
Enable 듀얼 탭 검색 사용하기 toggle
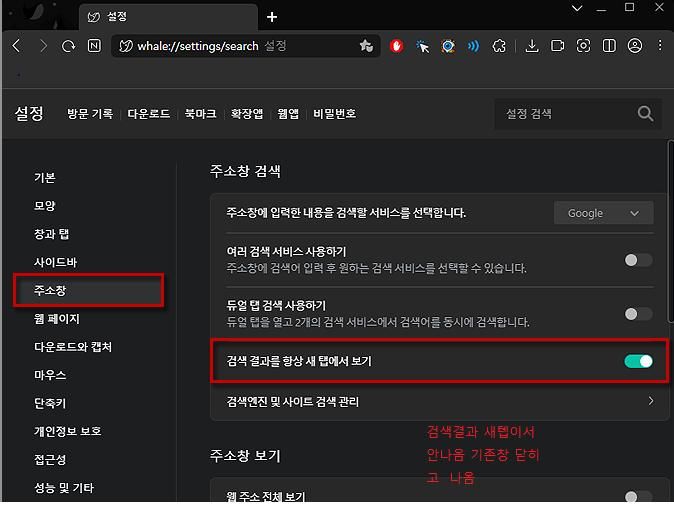638,314
